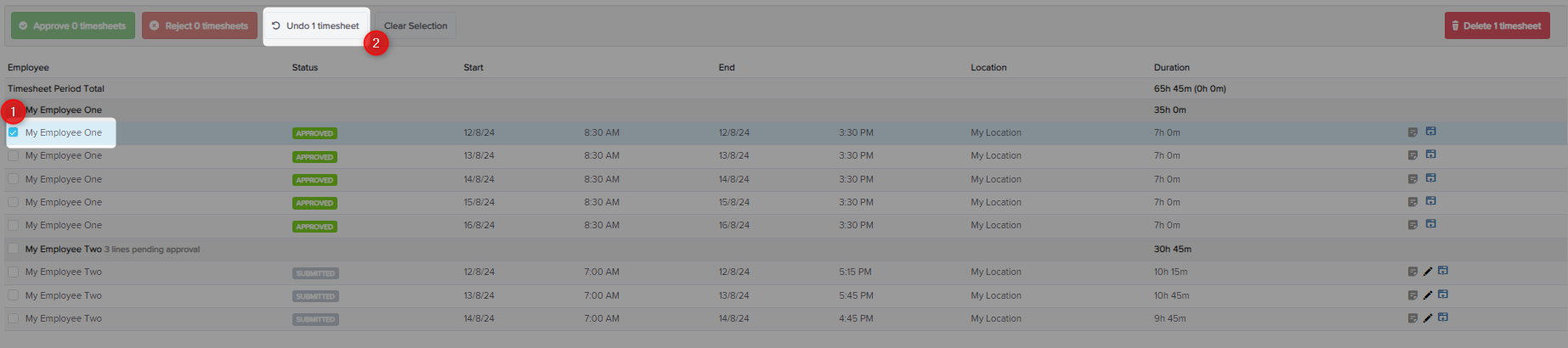
Task: Uncheck Employee One's 12/8/24 timesheet checkbox
Action: pos(14,132)
